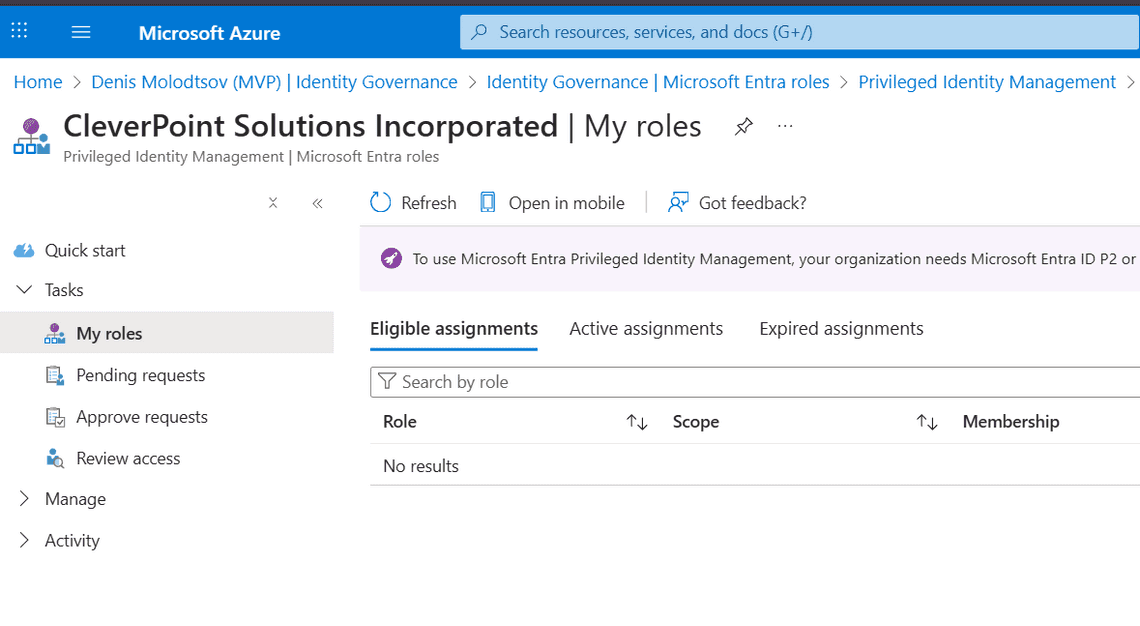Collapse the left navigation with double chevron
This screenshot has width=1140, height=626.
(x=317, y=203)
